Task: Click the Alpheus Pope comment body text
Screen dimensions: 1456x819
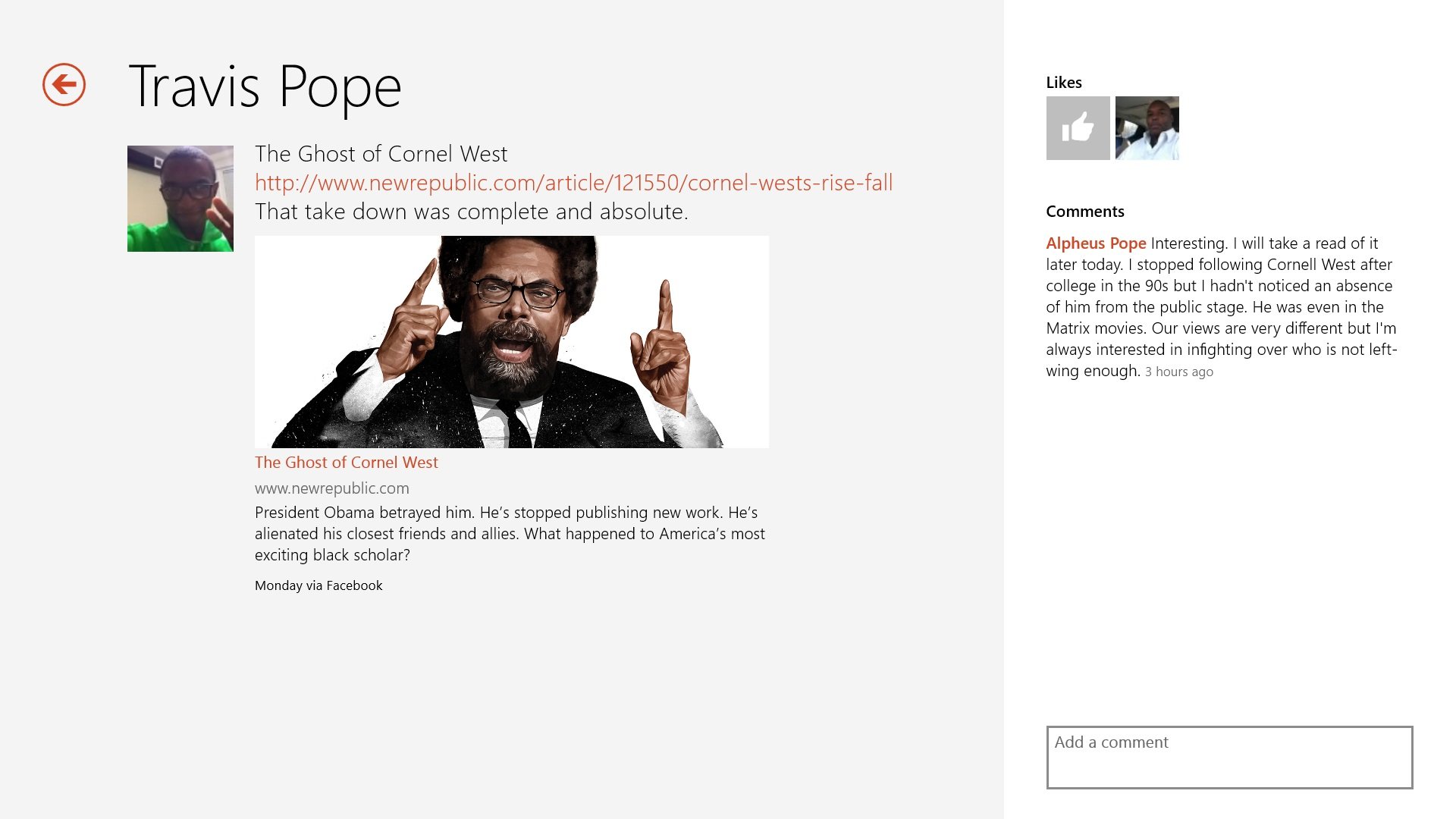Action: click(x=1222, y=307)
